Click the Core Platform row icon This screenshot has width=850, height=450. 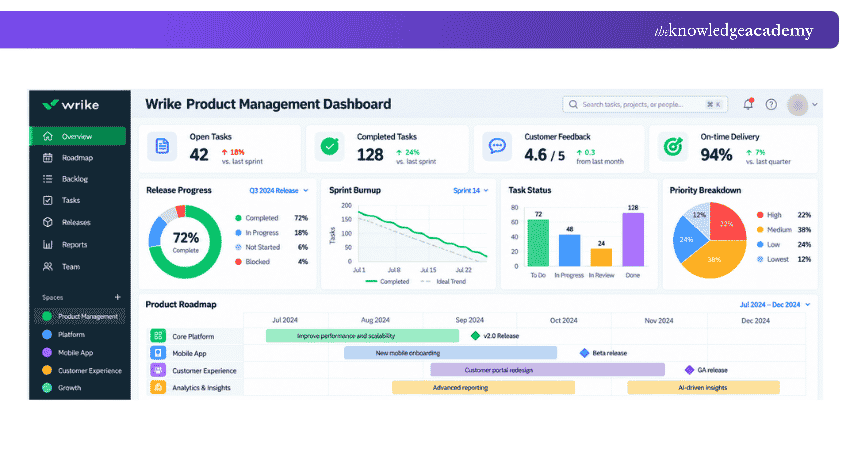pyautogui.click(x=158, y=336)
